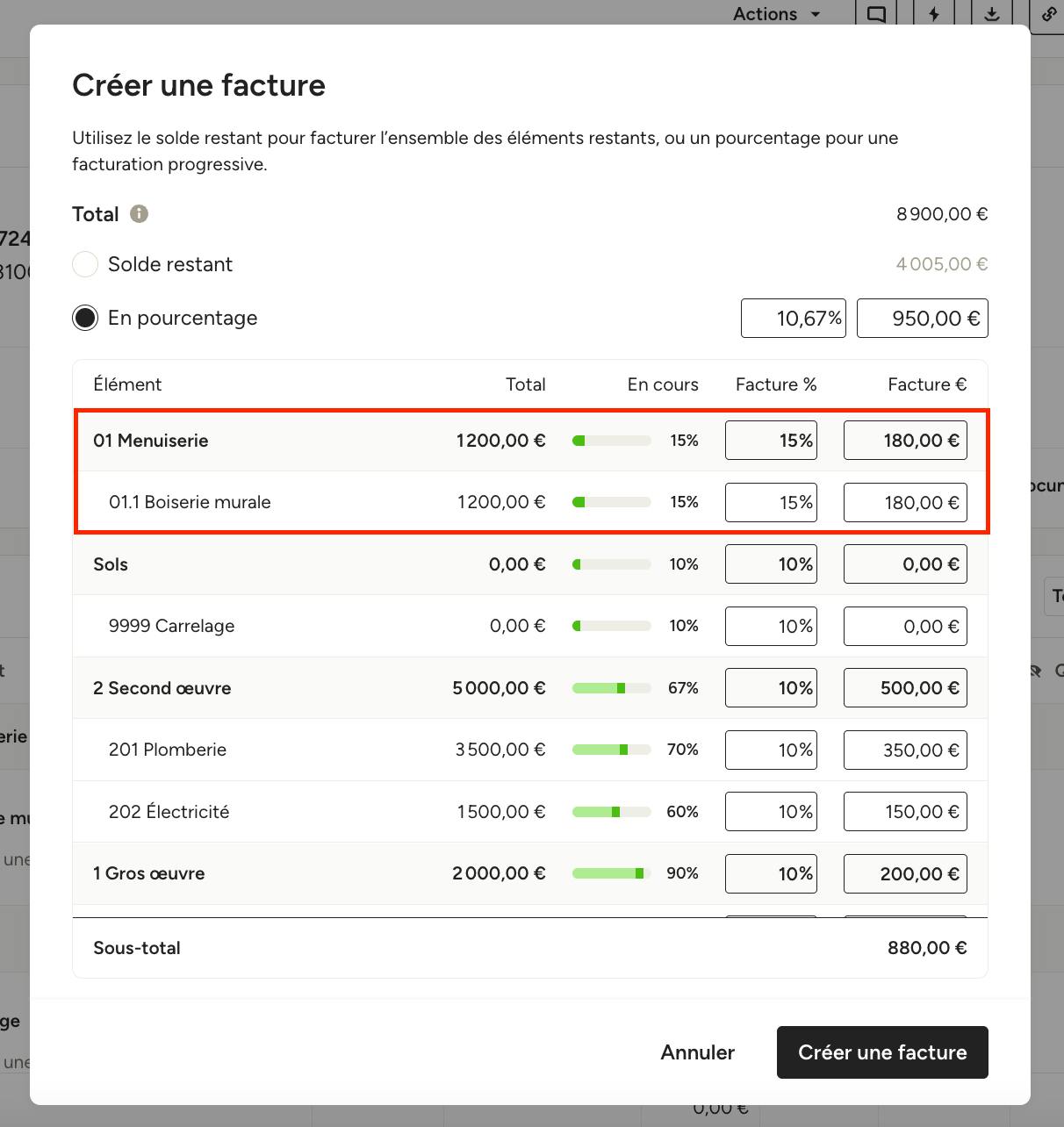
Task: Click the Facture % column header
Action: pyautogui.click(x=776, y=384)
